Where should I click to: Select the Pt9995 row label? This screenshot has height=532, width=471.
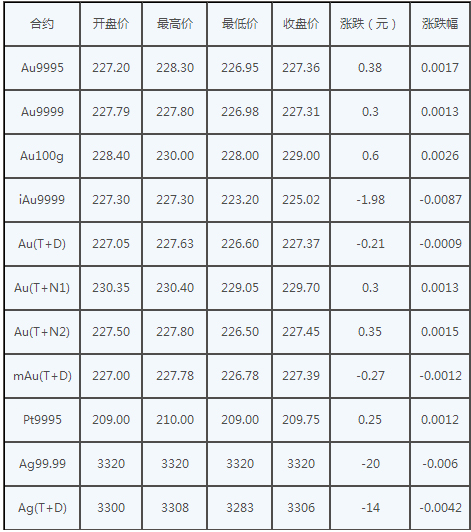[x=42, y=420]
